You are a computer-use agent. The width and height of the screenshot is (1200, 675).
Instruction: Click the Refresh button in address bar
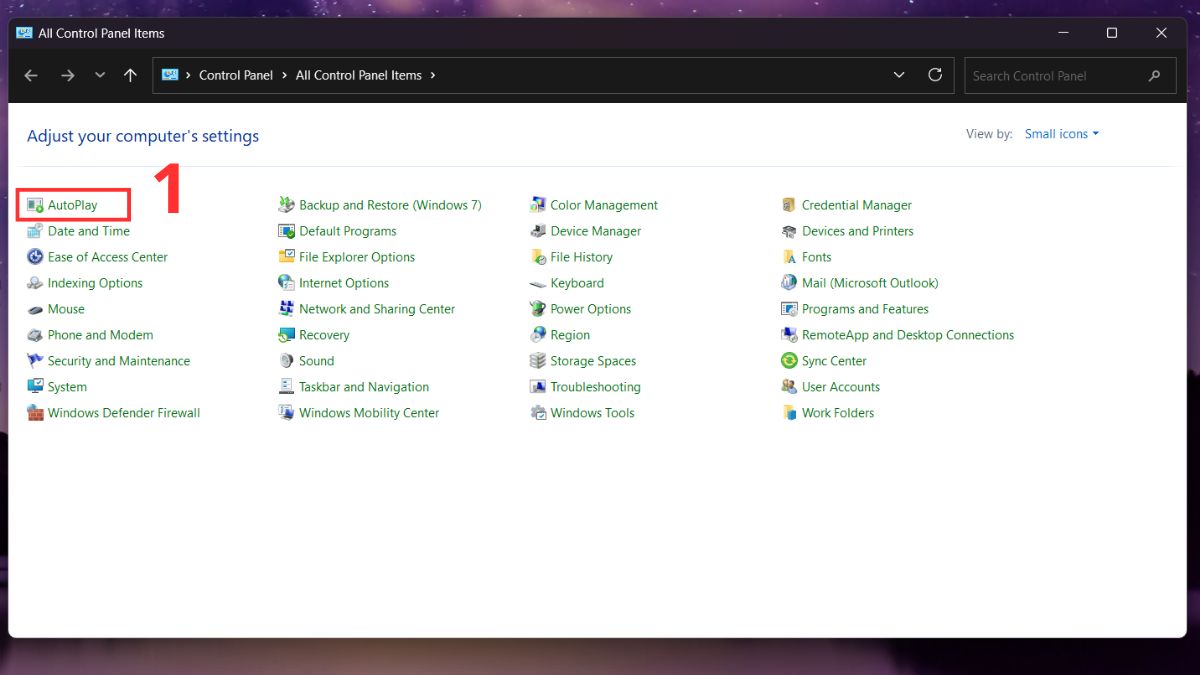click(x=935, y=75)
